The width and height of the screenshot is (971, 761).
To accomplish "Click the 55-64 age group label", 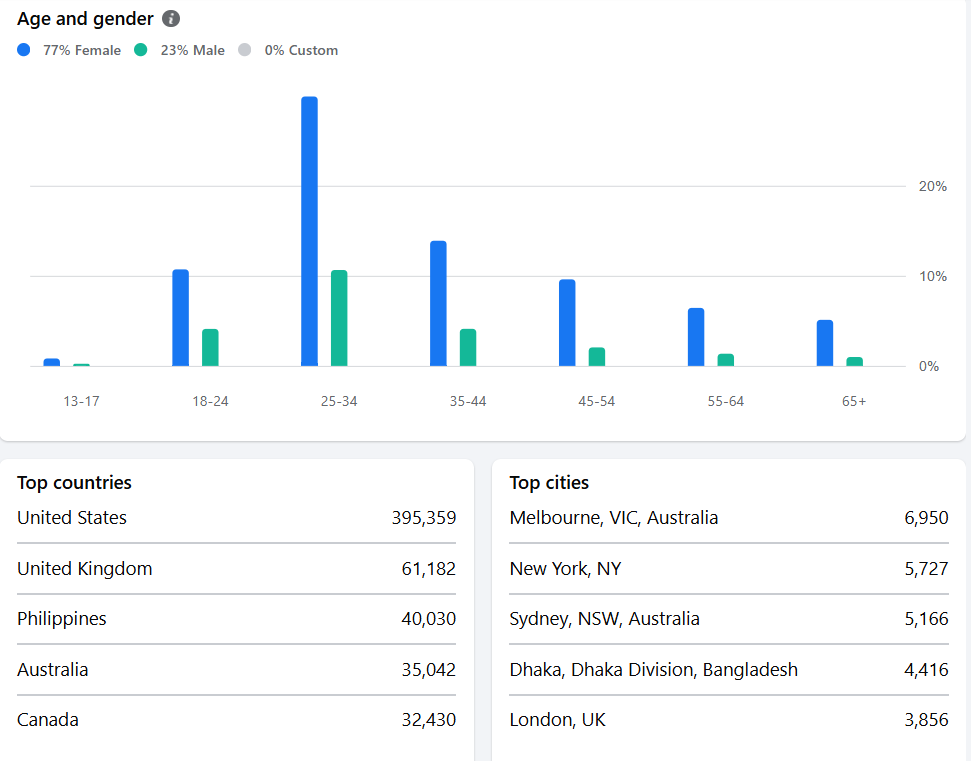I will 726,401.
